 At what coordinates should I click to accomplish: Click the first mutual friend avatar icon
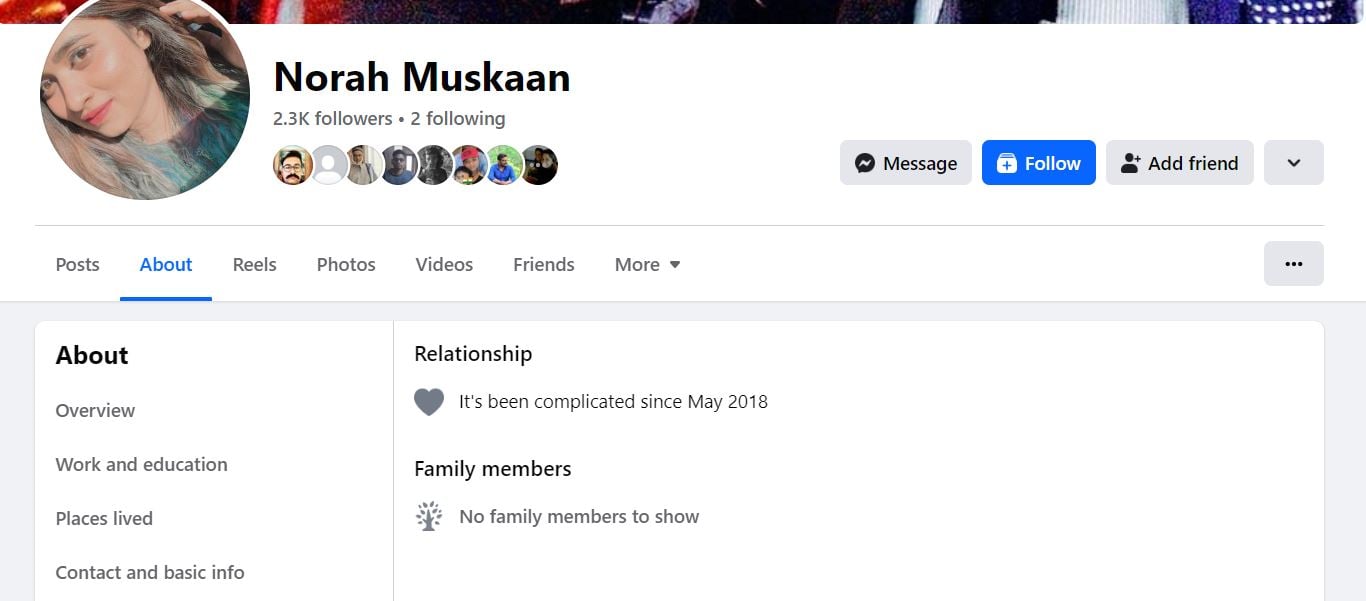[293, 165]
